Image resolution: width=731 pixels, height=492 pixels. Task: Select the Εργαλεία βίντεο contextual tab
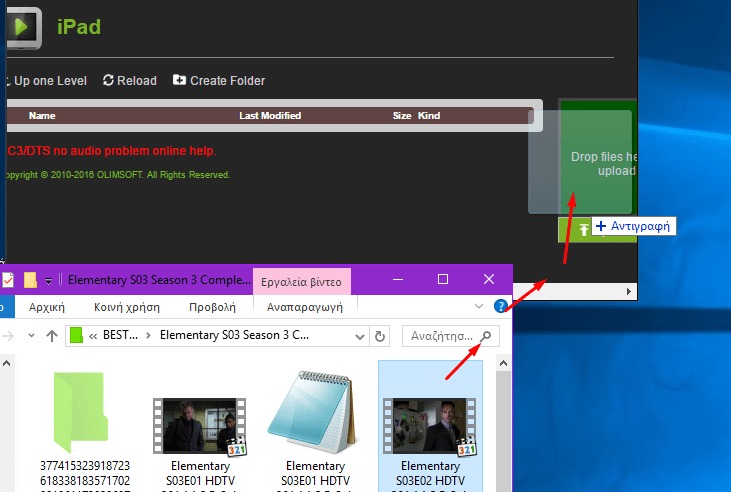click(x=301, y=282)
